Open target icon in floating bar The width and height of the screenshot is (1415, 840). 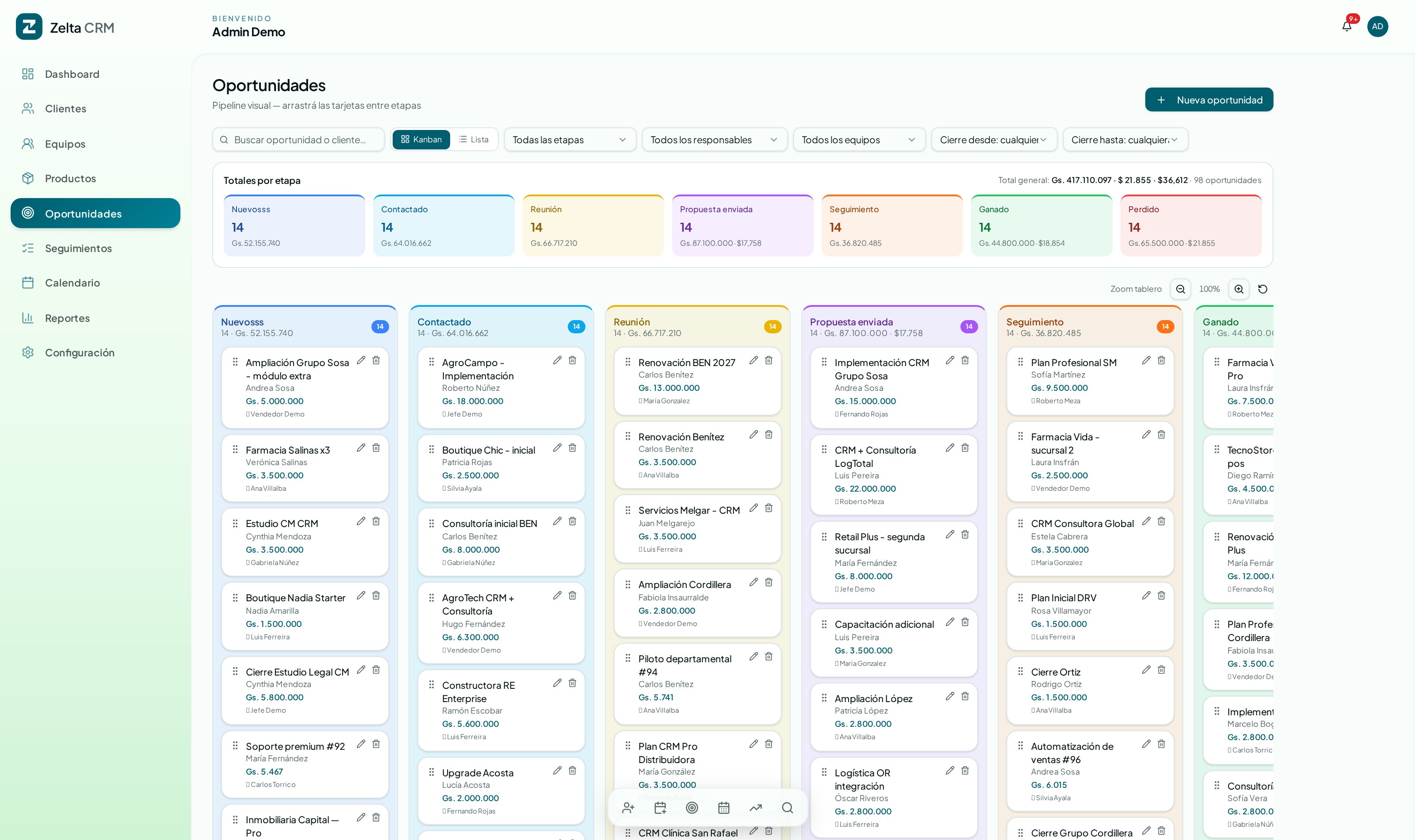pyautogui.click(x=692, y=808)
